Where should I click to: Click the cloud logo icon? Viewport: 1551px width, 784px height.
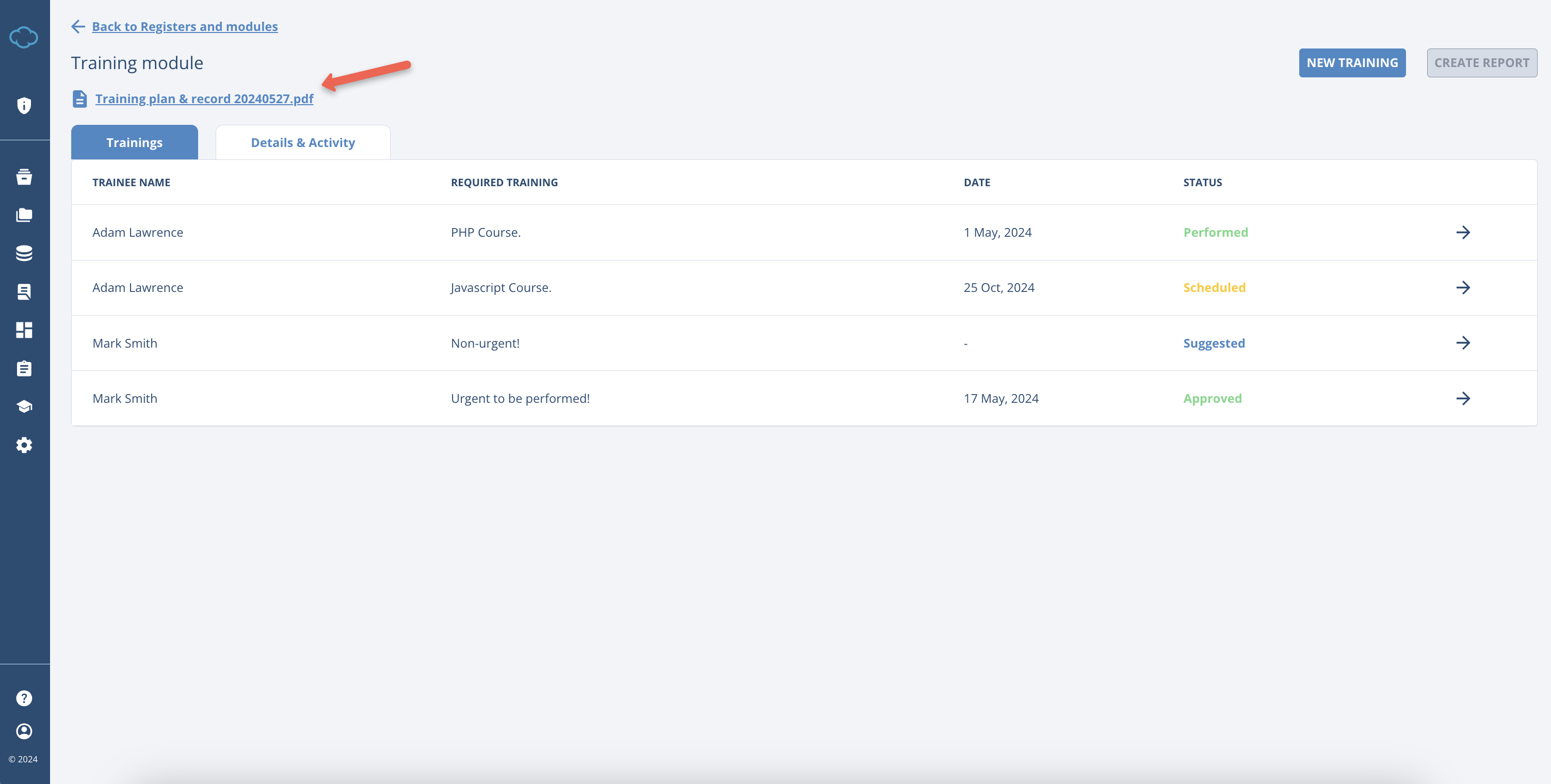coord(24,37)
